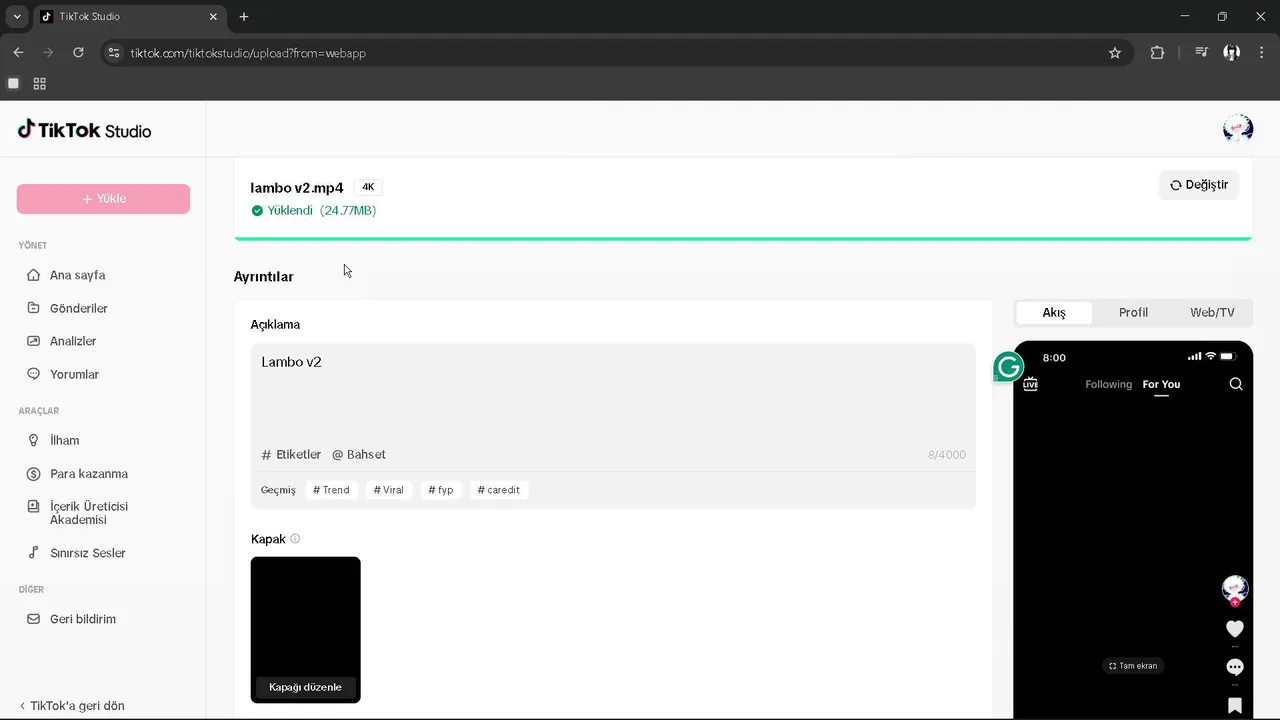The image size is (1280, 720).
Task: Open the profile avatar in the header
Action: (x=1238, y=128)
